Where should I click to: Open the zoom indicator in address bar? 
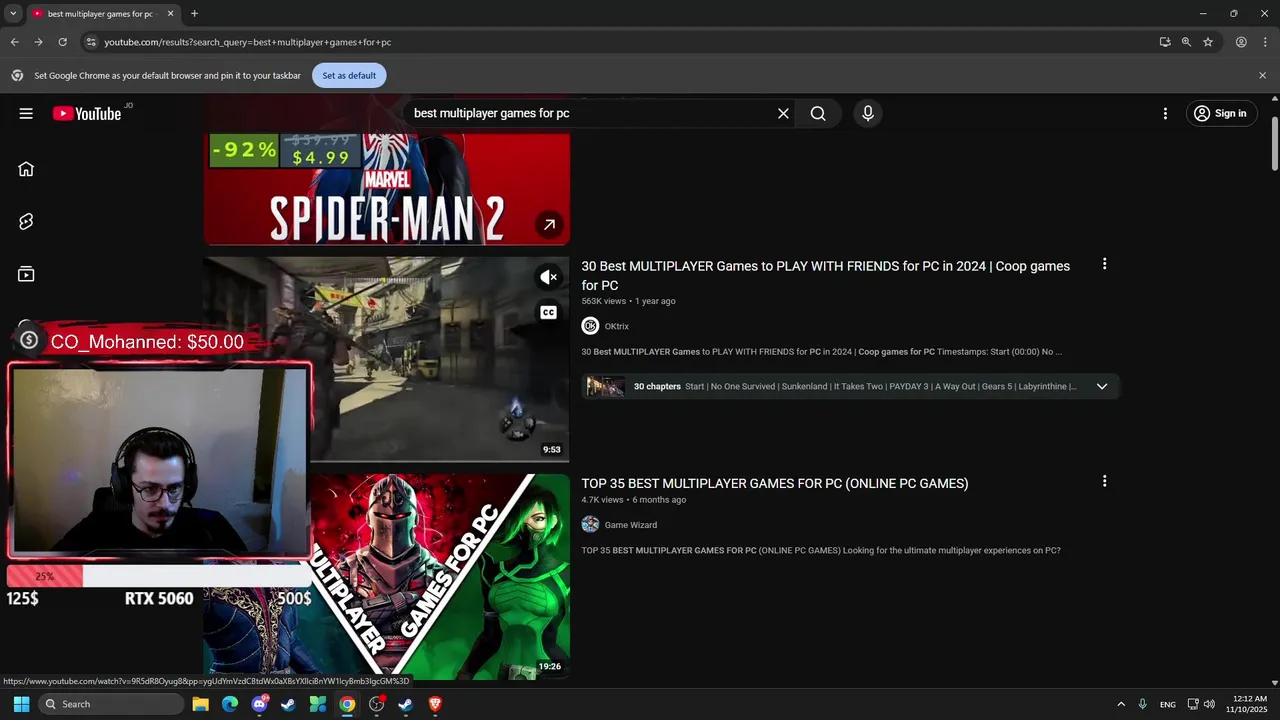coord(1186,42)
